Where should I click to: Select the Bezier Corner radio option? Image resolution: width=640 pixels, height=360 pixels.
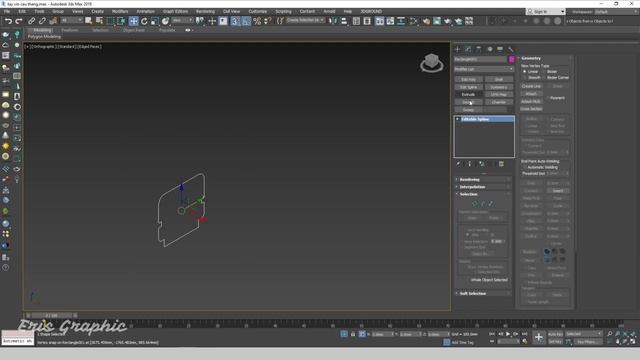pos(544,77)
